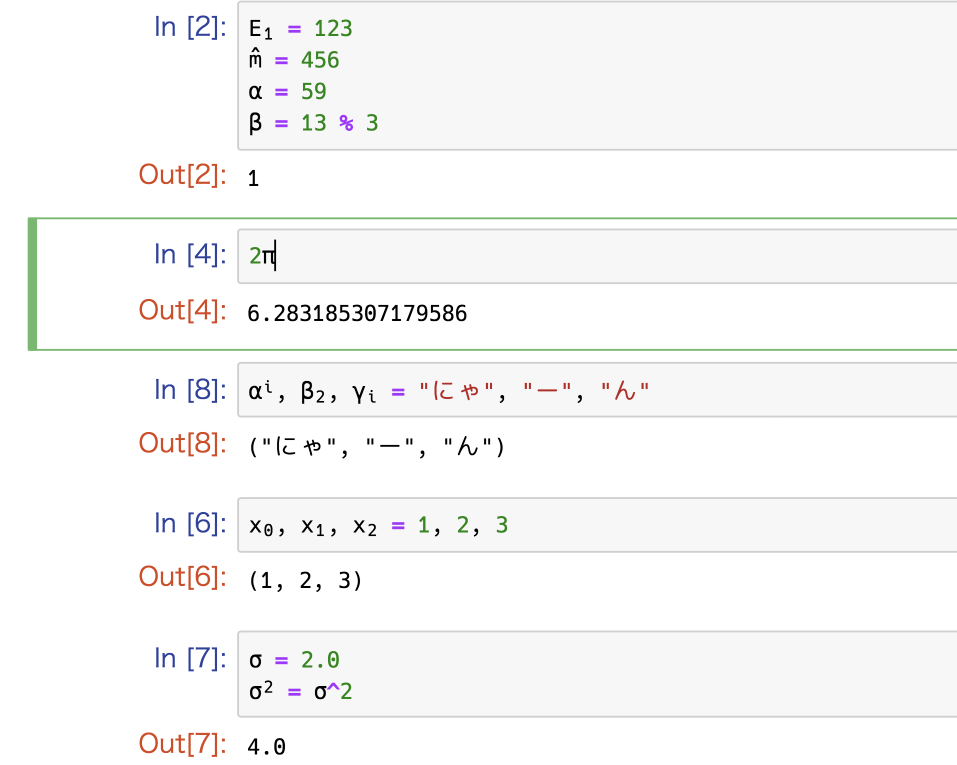Select the Out[8] tuple output text

point(377,446)
